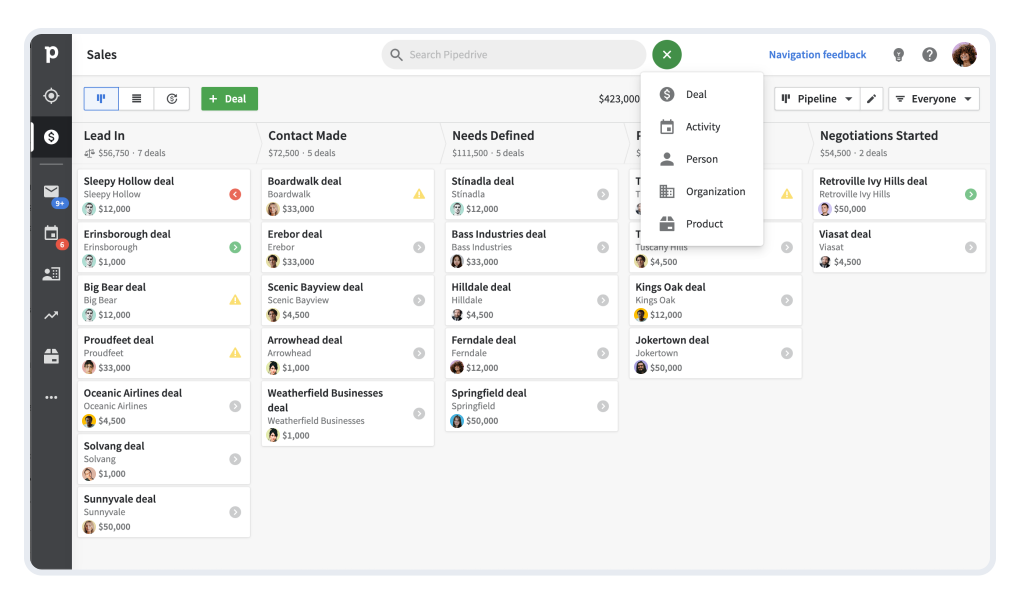Open the Retroville Ivy Hills deal title
Viewport: 1020px width, 612px height.
click(873, 181)
